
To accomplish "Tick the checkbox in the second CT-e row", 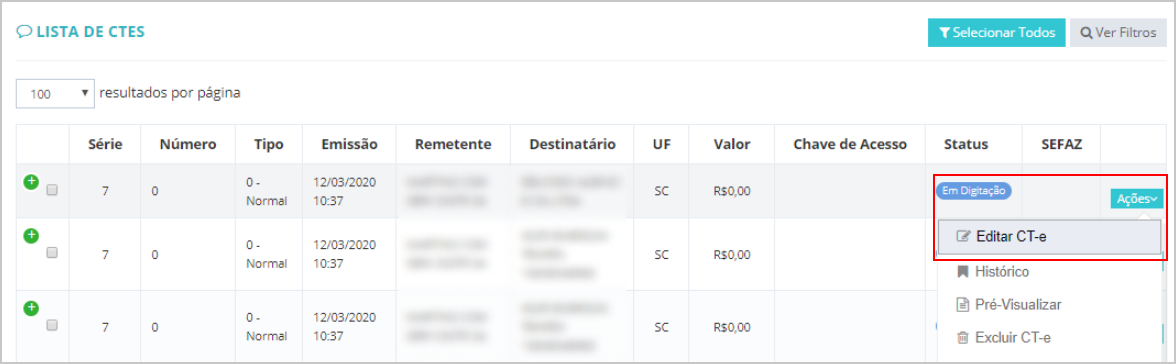I will pyautogui.click(x=52, y=253).
